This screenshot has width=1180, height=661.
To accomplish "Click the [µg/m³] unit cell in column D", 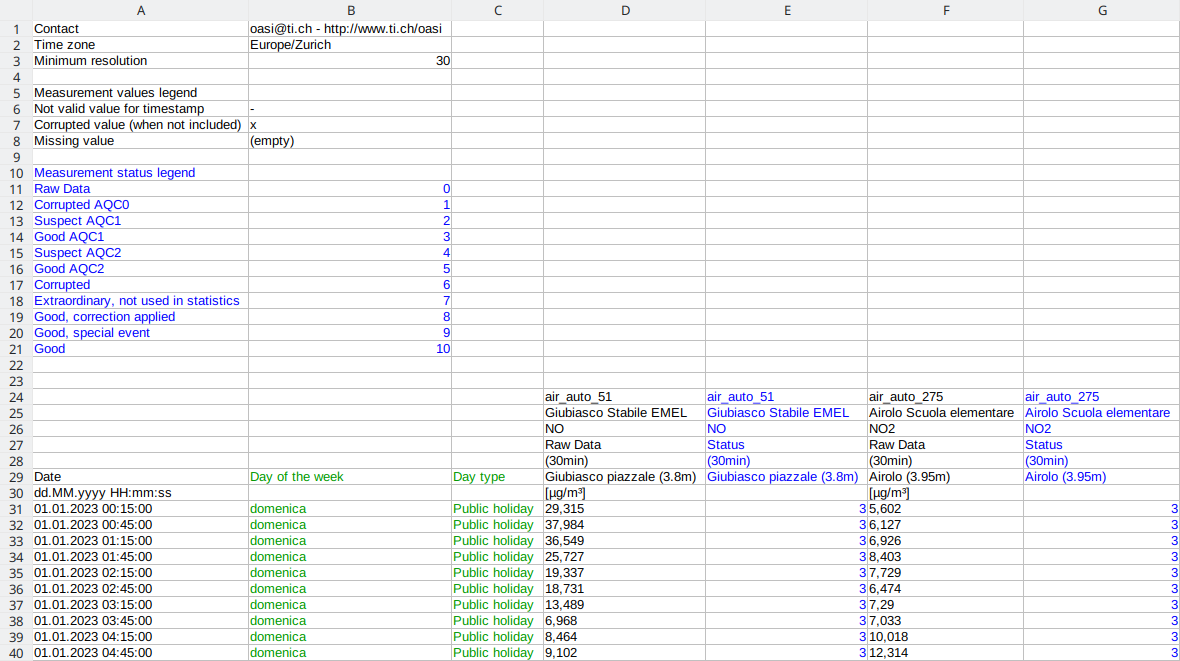I will coord(625,492).
